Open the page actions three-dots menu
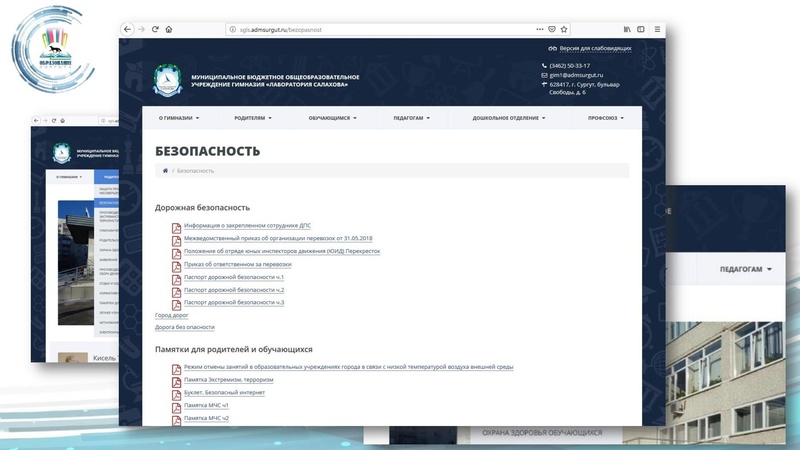 540,30
